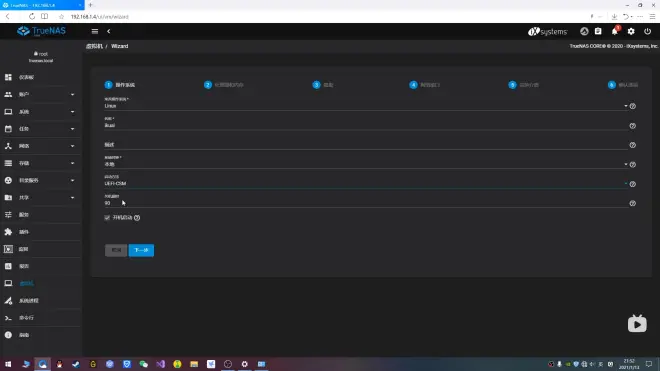
Task: Open Shell via the prompt icon
Action: point(8,318)
